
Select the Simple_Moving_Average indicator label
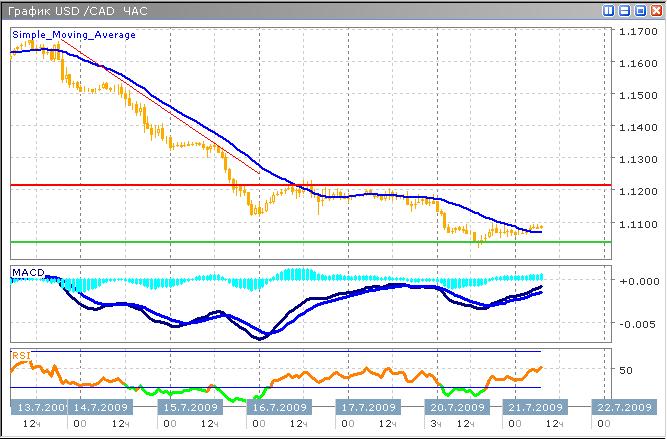(74, 35)
